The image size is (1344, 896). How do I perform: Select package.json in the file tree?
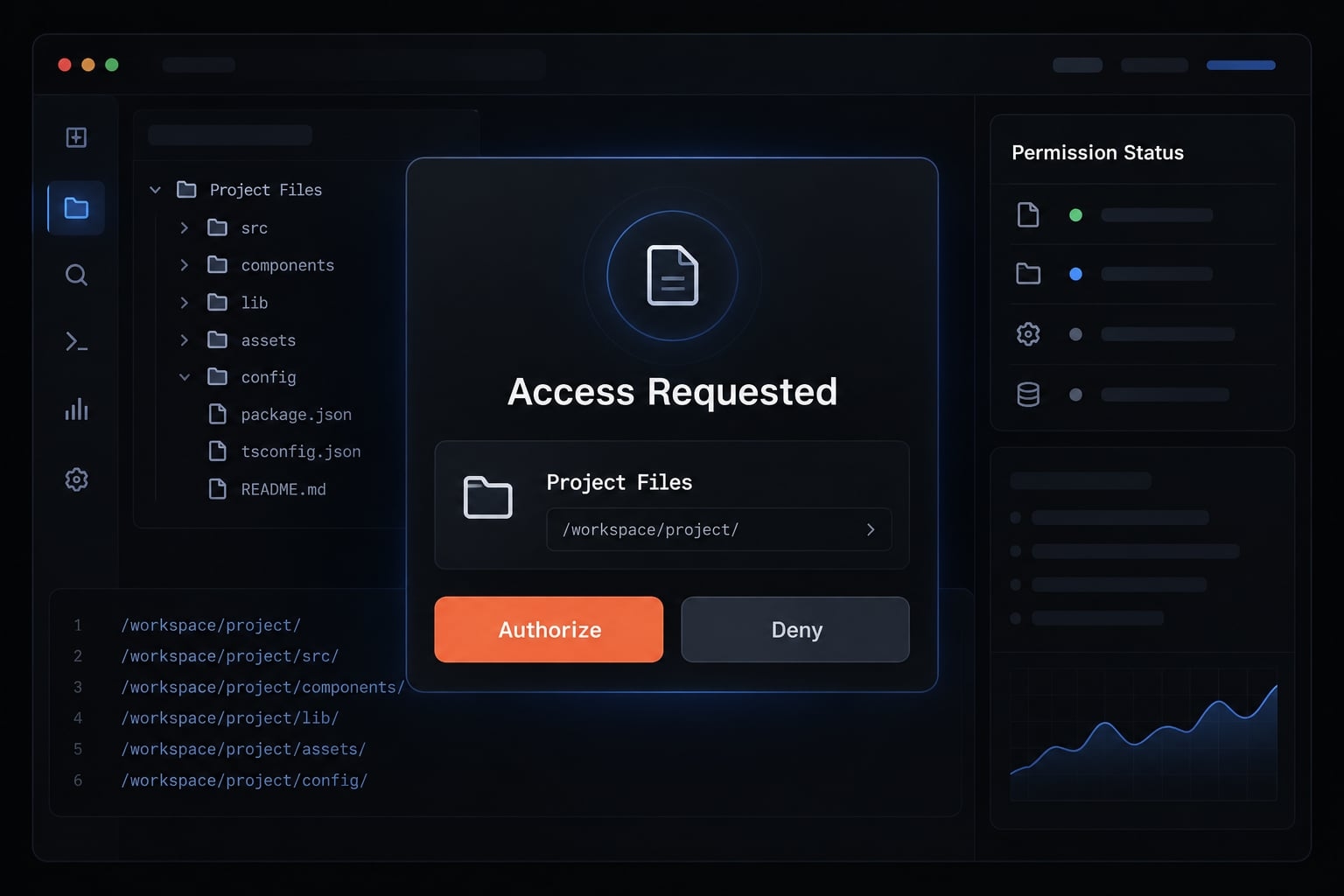point(296,414)
